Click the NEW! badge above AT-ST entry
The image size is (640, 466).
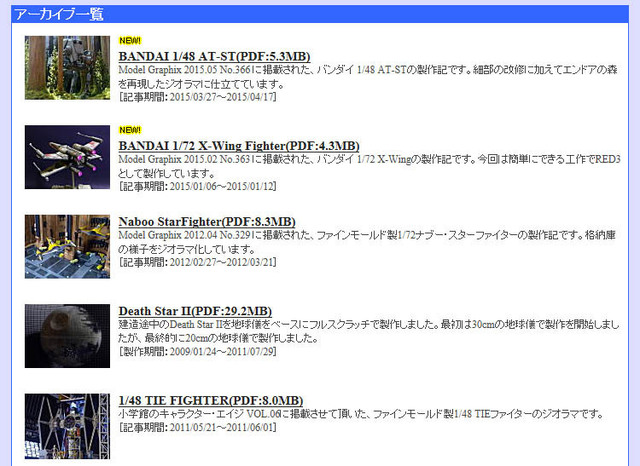[x=130, y=40]
